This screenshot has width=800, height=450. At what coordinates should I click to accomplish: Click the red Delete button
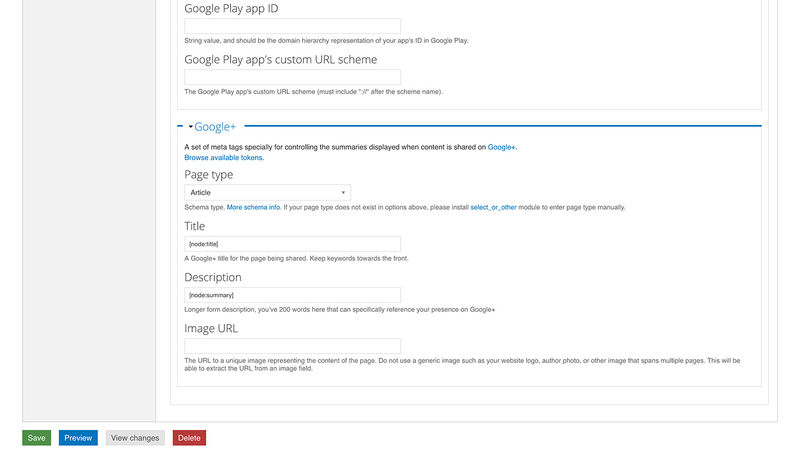189,438
